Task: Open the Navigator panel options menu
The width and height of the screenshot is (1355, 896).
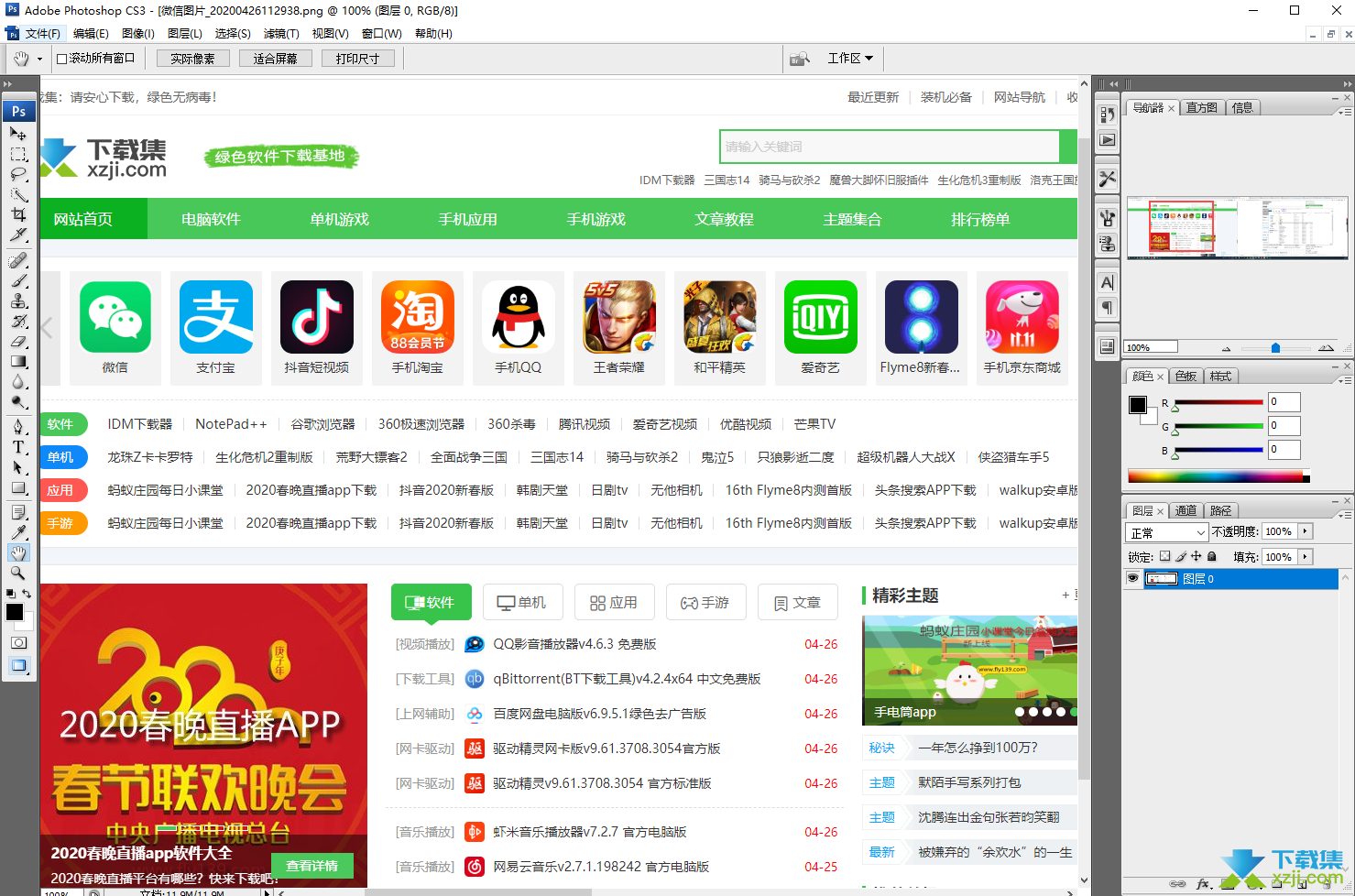Action: pyautogui.click(x=1344, y=111)
